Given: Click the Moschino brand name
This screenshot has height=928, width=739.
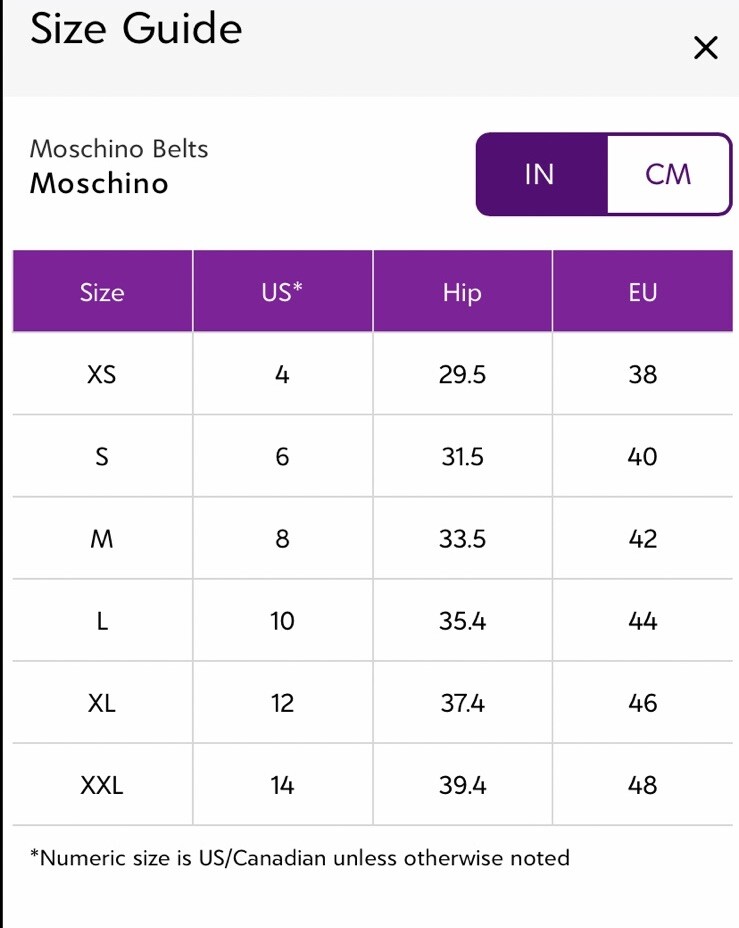Looking at the screenshot, I should pyautogui.click(x=99, y=183).
